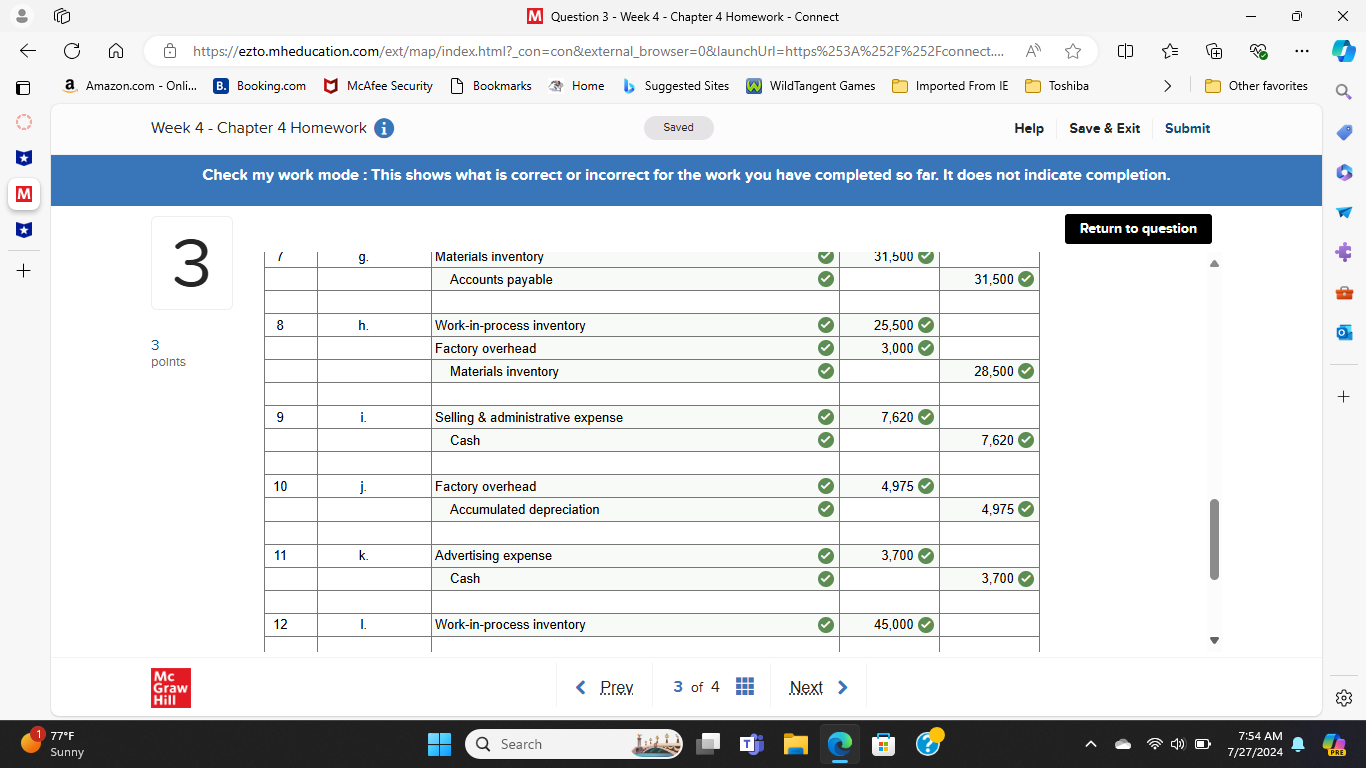Open the Outlook icon in the Edge sidebar
This screenshot has width=1366, height=768.
click(x=1343, y=332)
